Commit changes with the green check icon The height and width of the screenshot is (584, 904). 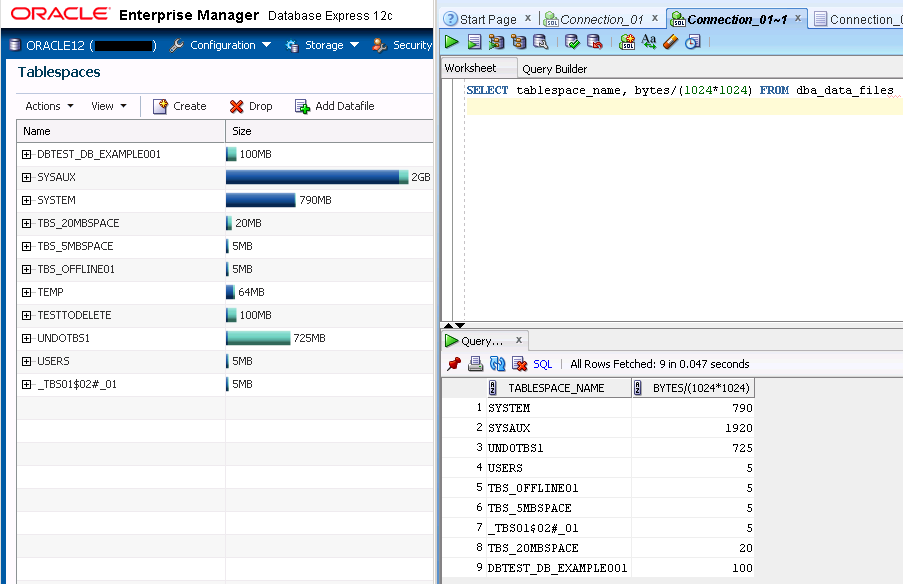[x=572, y=42]
